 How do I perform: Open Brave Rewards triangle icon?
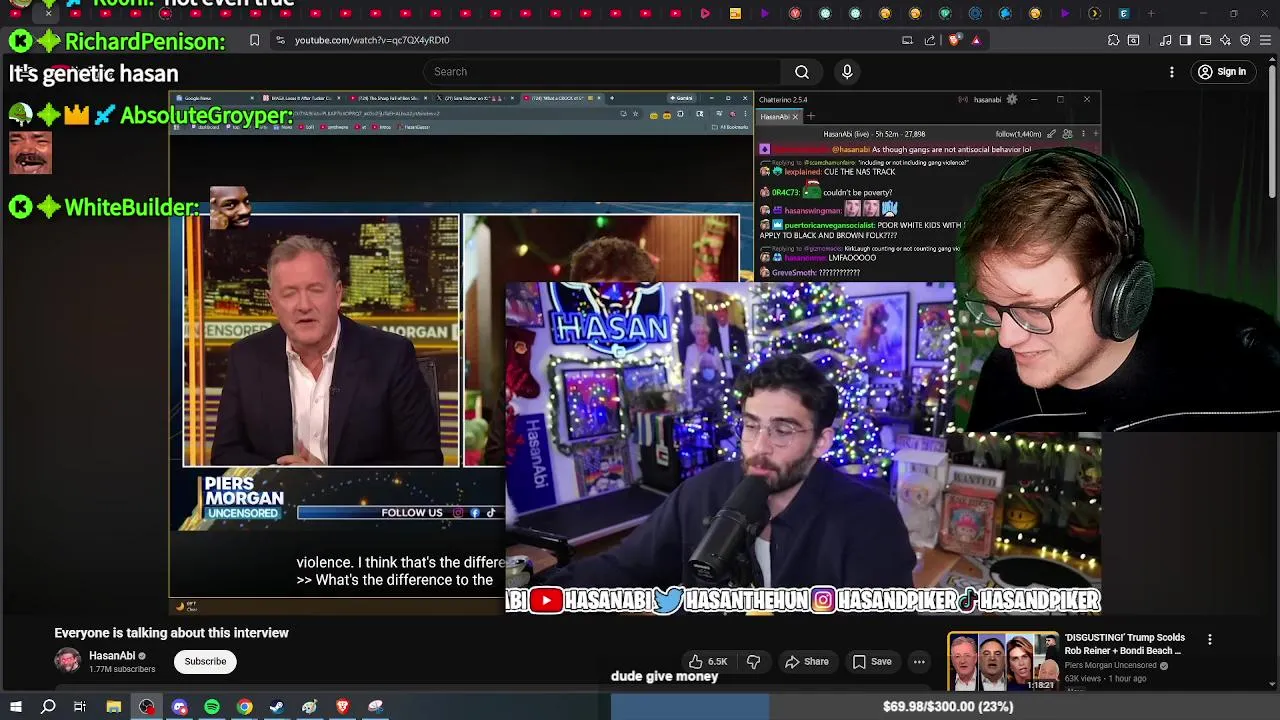976,40
